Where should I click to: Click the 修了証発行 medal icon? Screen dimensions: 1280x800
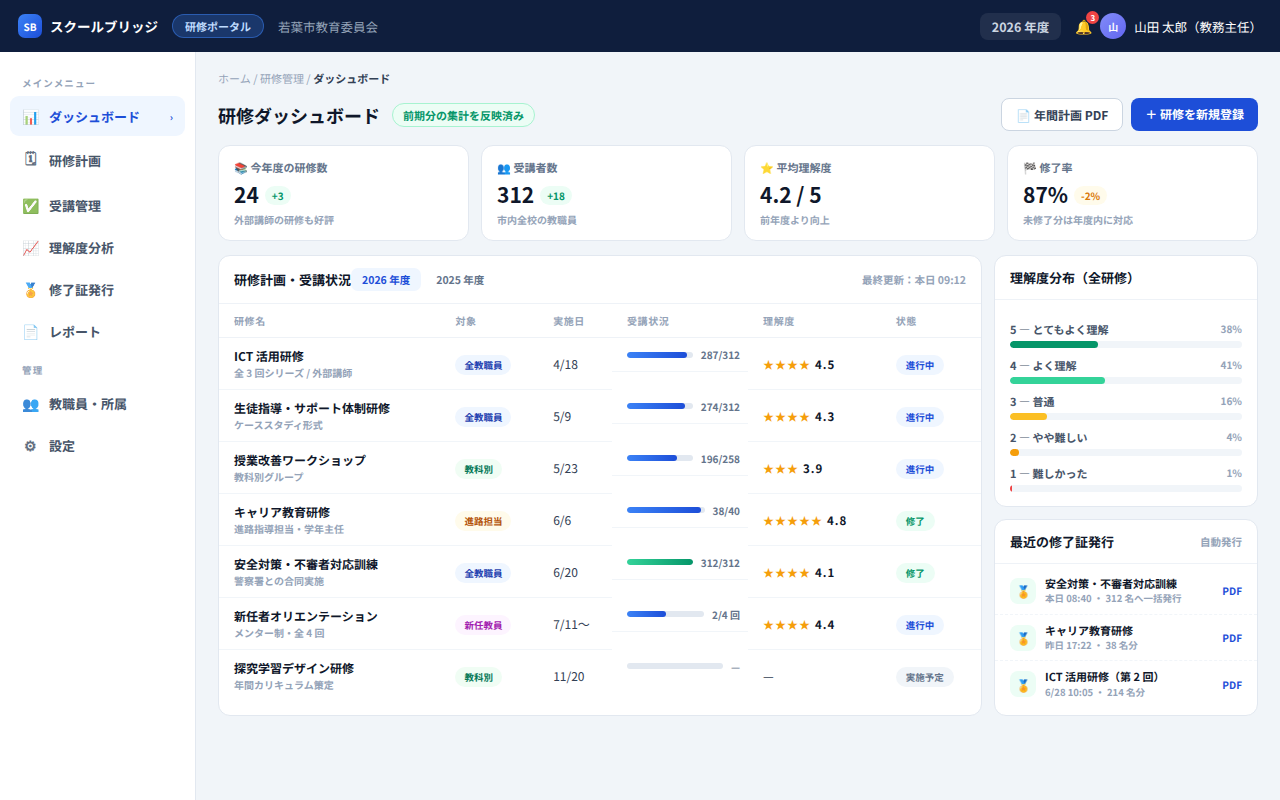point(31,290)
